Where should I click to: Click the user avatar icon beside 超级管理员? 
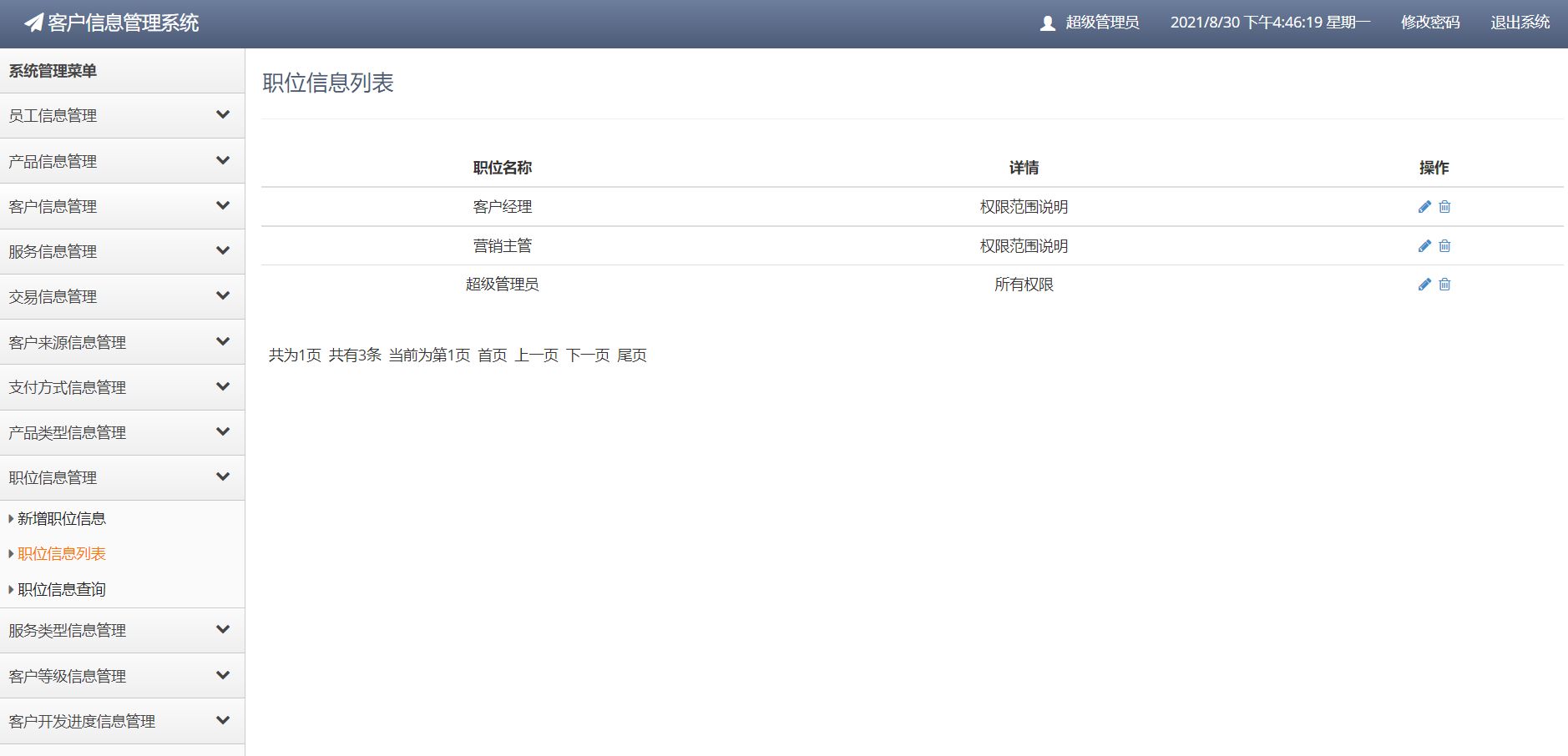[x=1048, y=23]
